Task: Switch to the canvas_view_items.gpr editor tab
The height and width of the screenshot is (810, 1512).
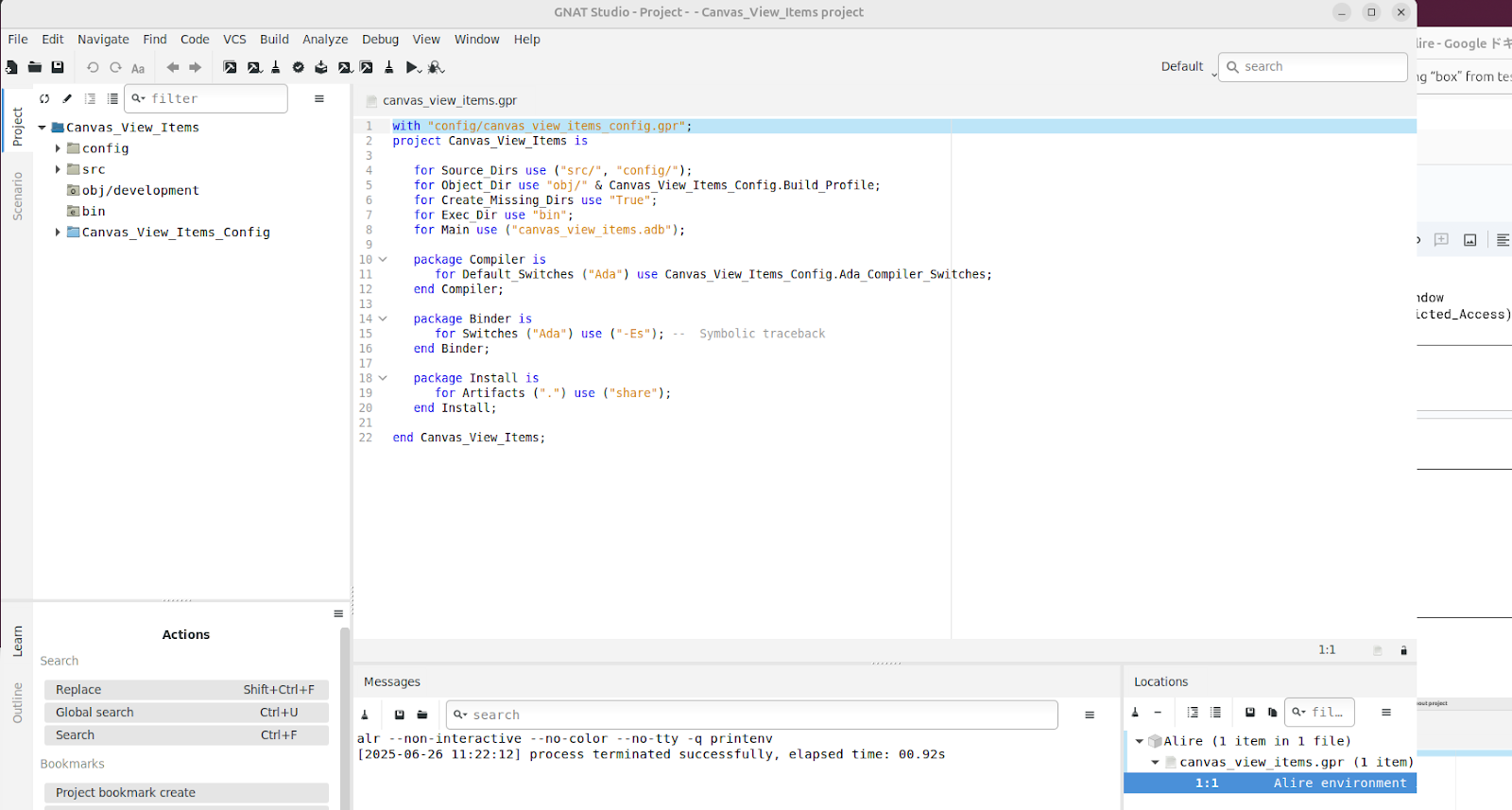Action: [441, 100]
